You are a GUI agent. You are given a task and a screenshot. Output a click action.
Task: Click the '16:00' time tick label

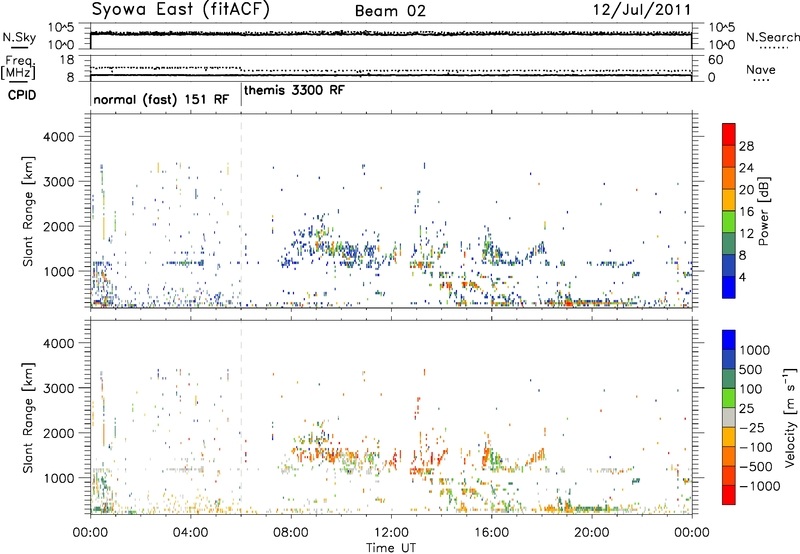[x=491, y=533]
